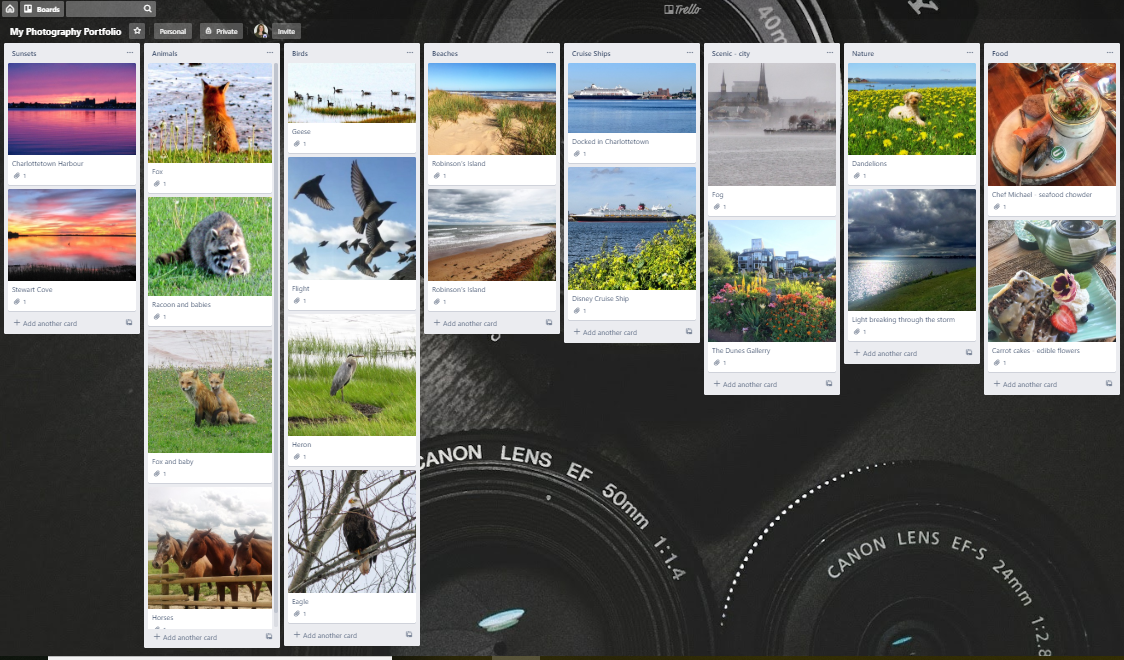Image resolution: width=1124 pixels, height=660 pixels.
Task: Create card from template in Scenic - city
Action: pos(829,384)
